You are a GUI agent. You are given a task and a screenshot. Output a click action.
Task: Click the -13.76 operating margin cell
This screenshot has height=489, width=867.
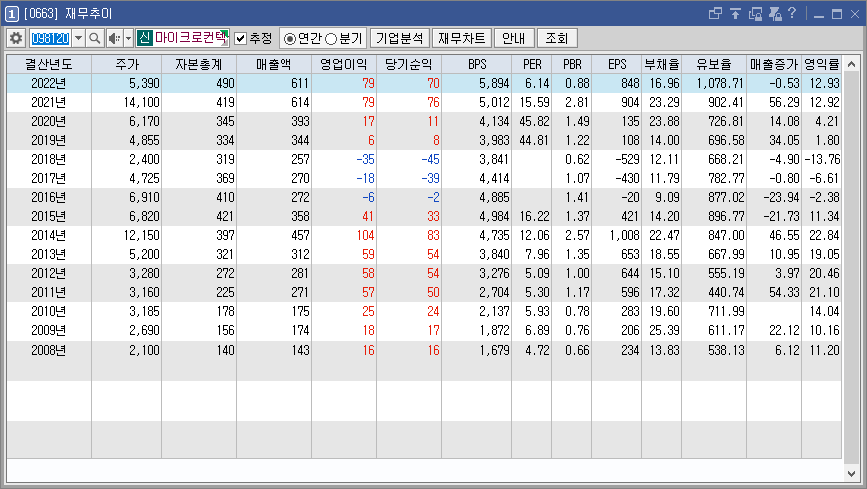tap(822, 159)
